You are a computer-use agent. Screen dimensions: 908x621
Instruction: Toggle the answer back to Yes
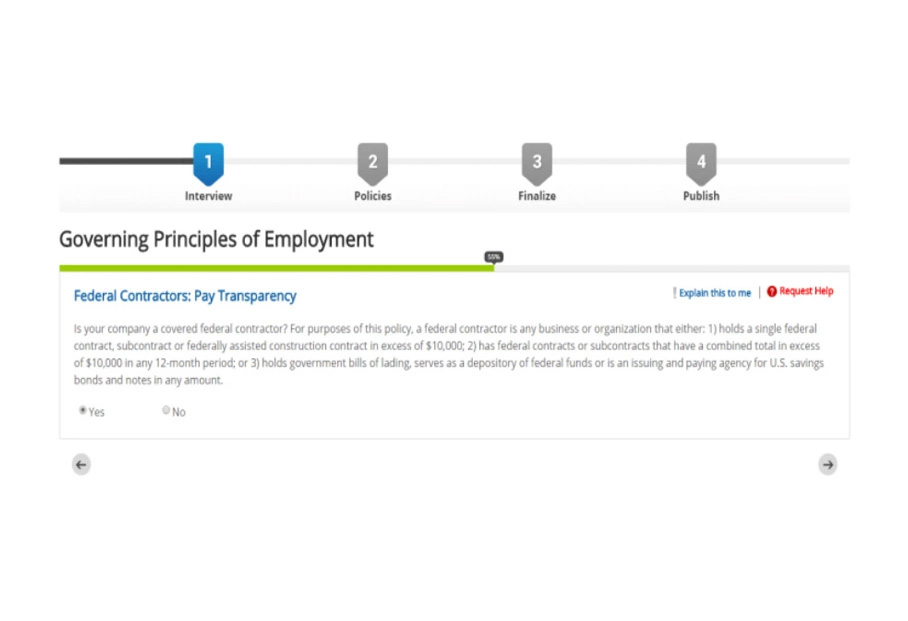[x=83, y=409]
